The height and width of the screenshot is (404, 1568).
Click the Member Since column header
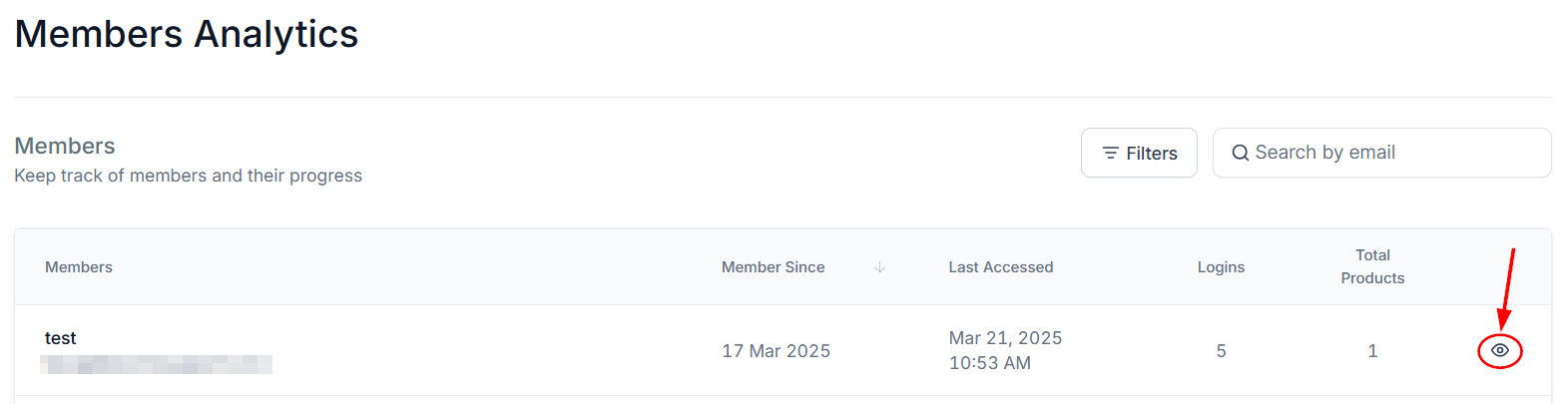coord(774,267)
